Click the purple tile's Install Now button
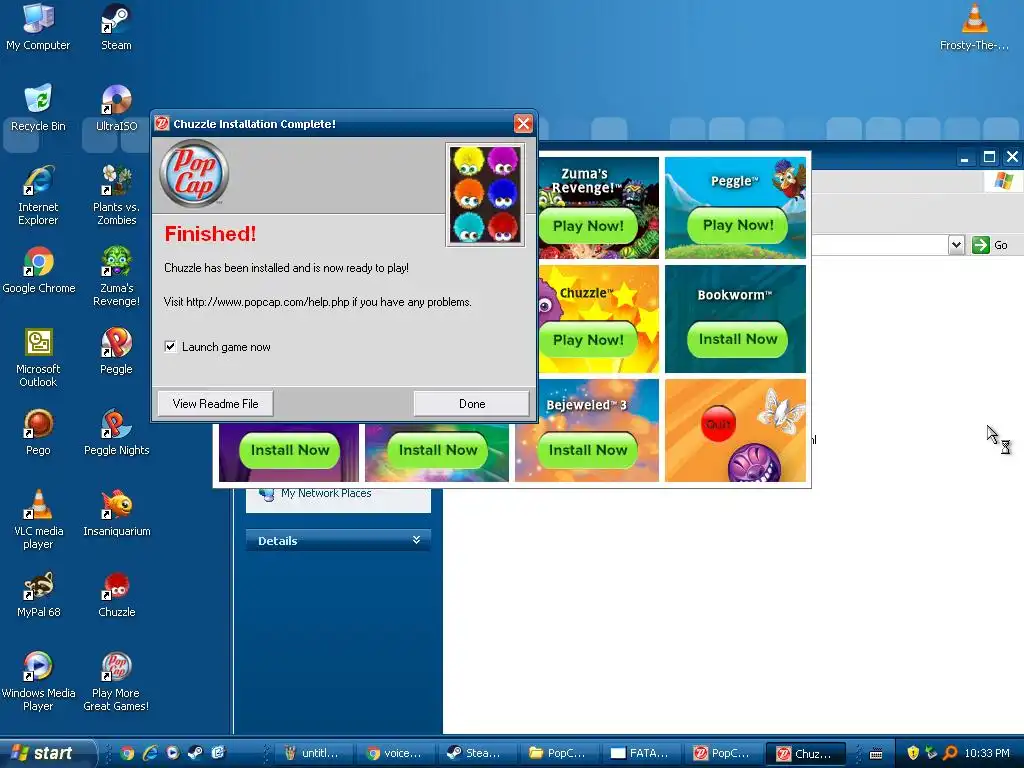This screenshot has height=768, width=1024. coord(289,450)
